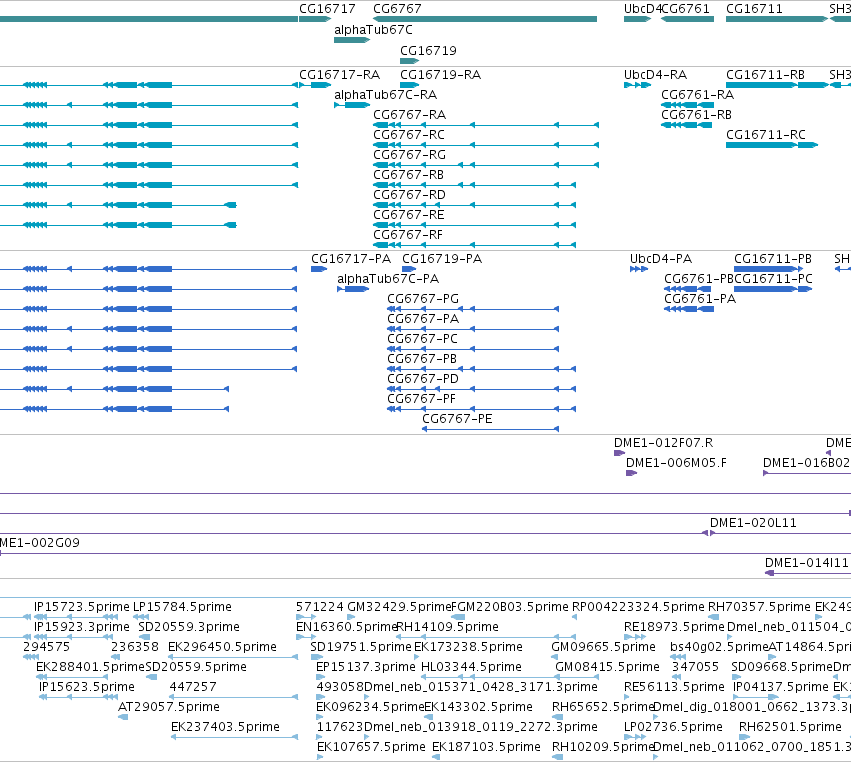
Task: Select the CG6761-PA protein label
Action: pyautogui.click(x=700, y=299)
